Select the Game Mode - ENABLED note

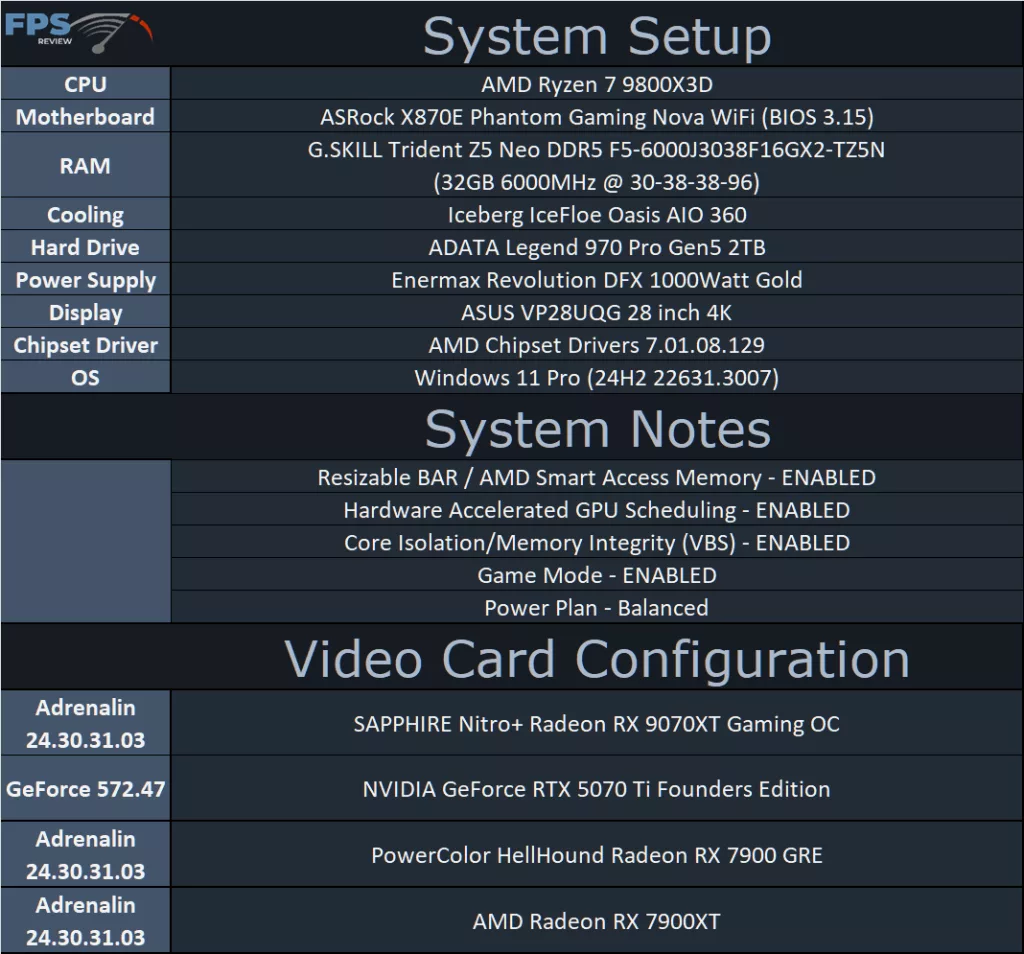tap(597, 575)
